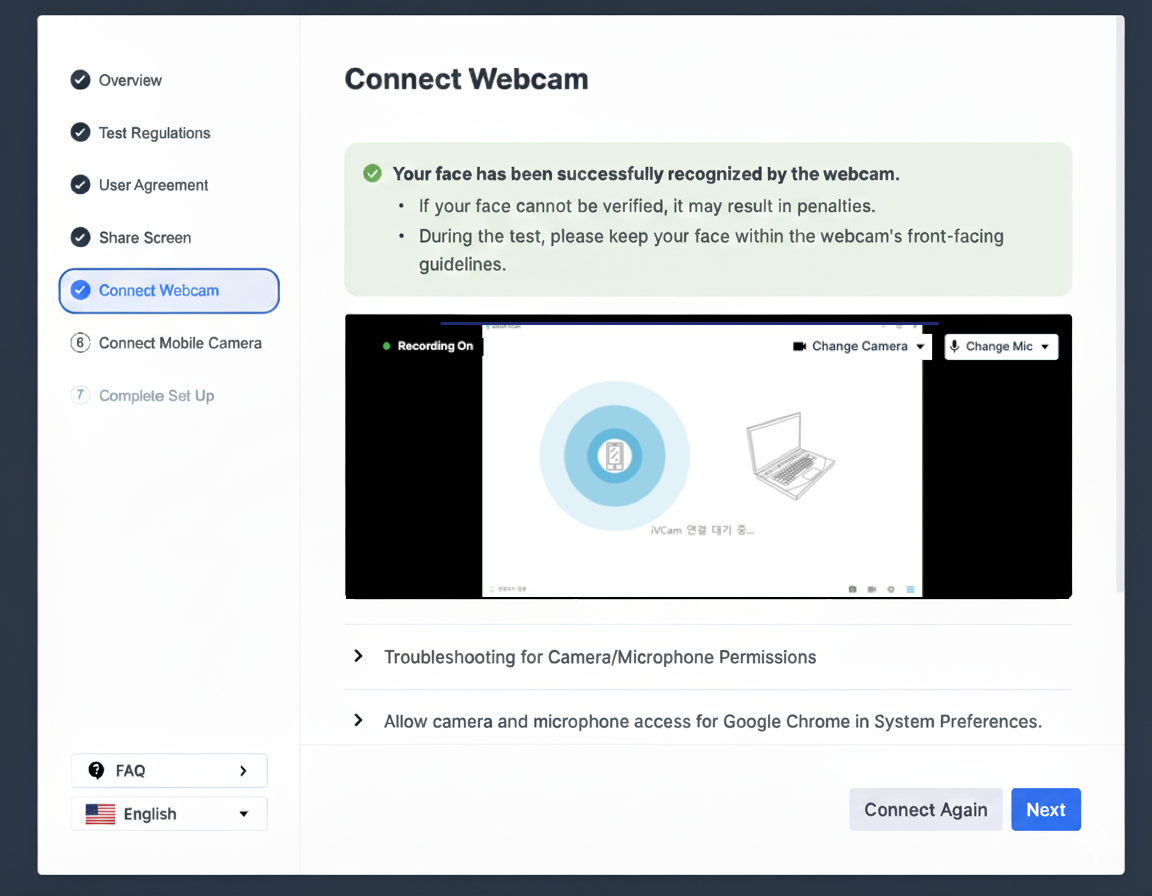Open the FAQ link

(169, 770)
